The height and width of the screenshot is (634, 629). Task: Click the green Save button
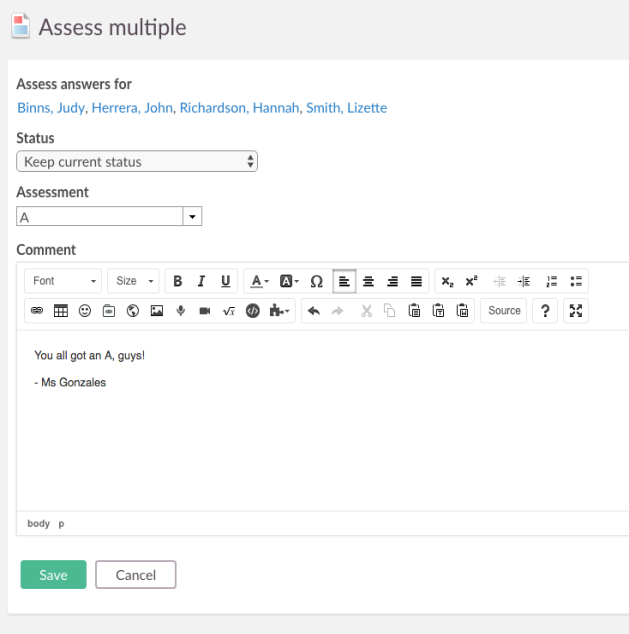point(53,575)
